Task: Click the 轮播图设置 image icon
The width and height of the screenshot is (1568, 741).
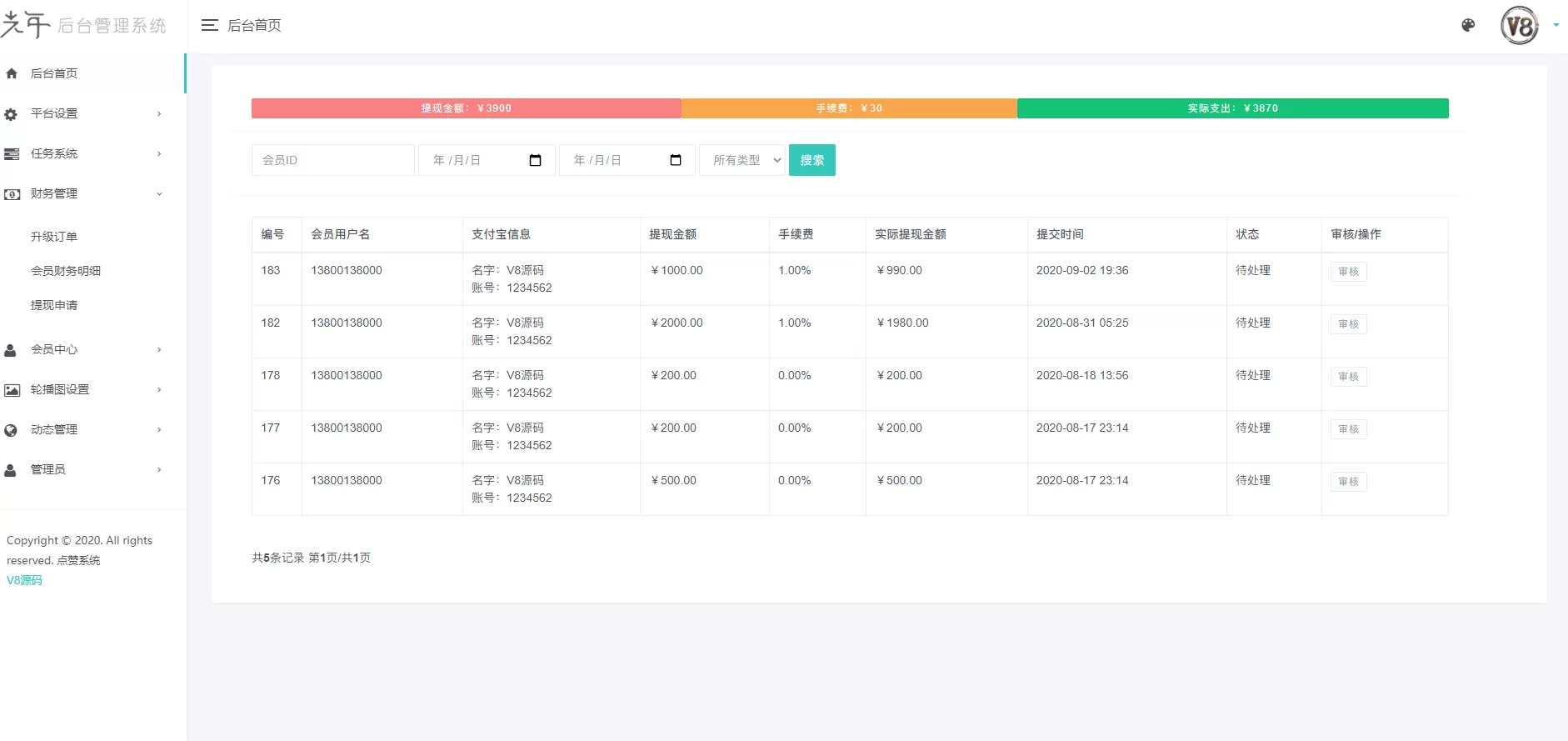Action: 12,390
